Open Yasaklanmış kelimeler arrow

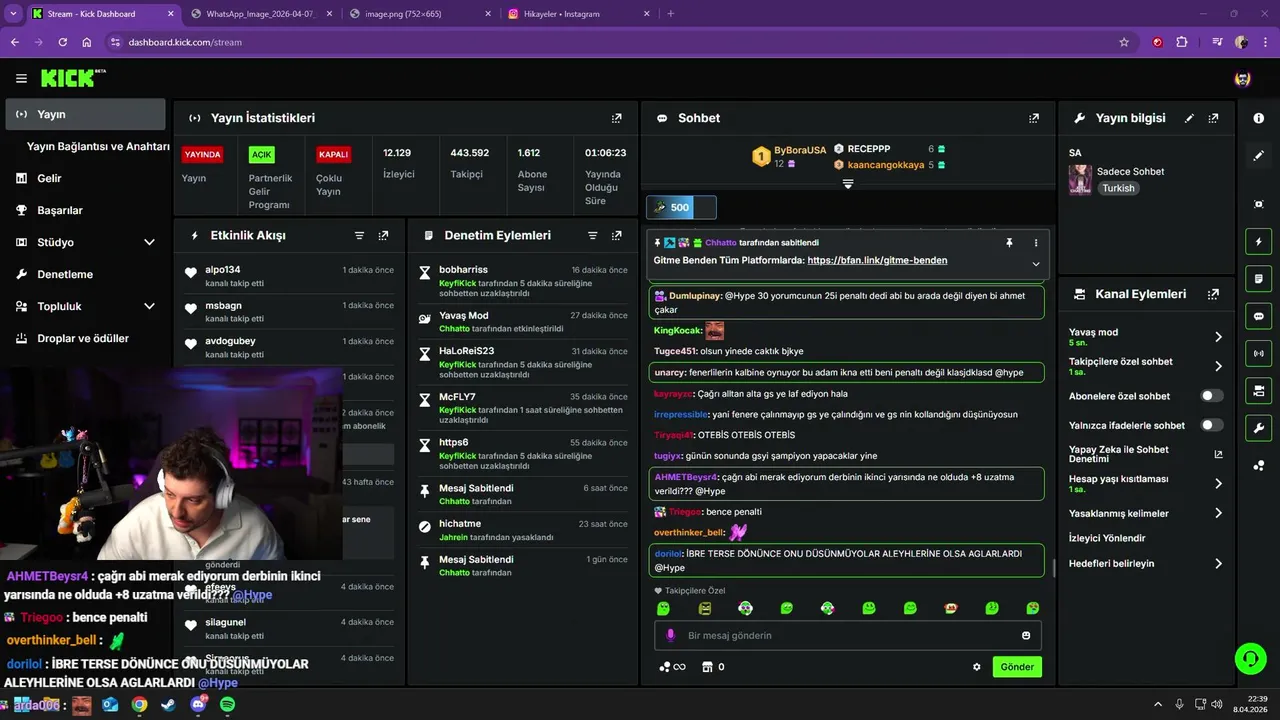(x=1218, y=513)
